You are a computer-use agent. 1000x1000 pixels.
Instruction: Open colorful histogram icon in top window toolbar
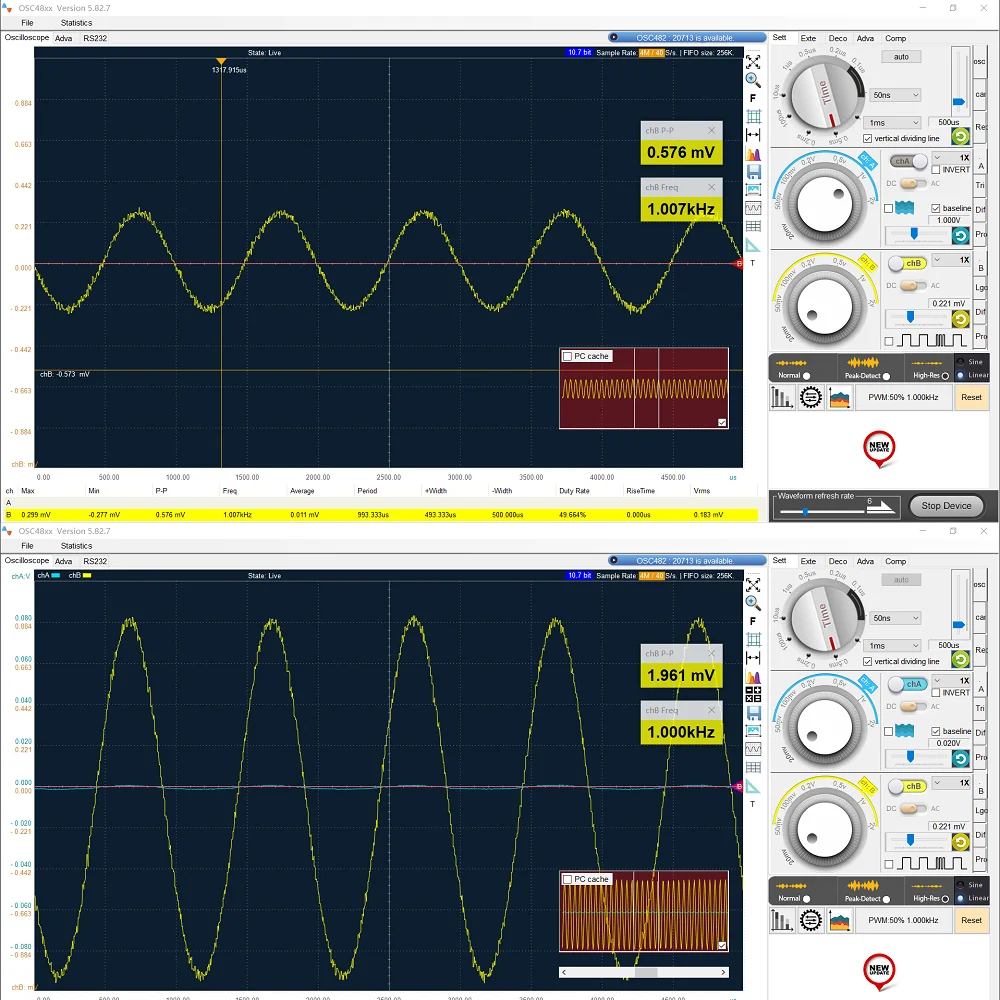[753, 154]
